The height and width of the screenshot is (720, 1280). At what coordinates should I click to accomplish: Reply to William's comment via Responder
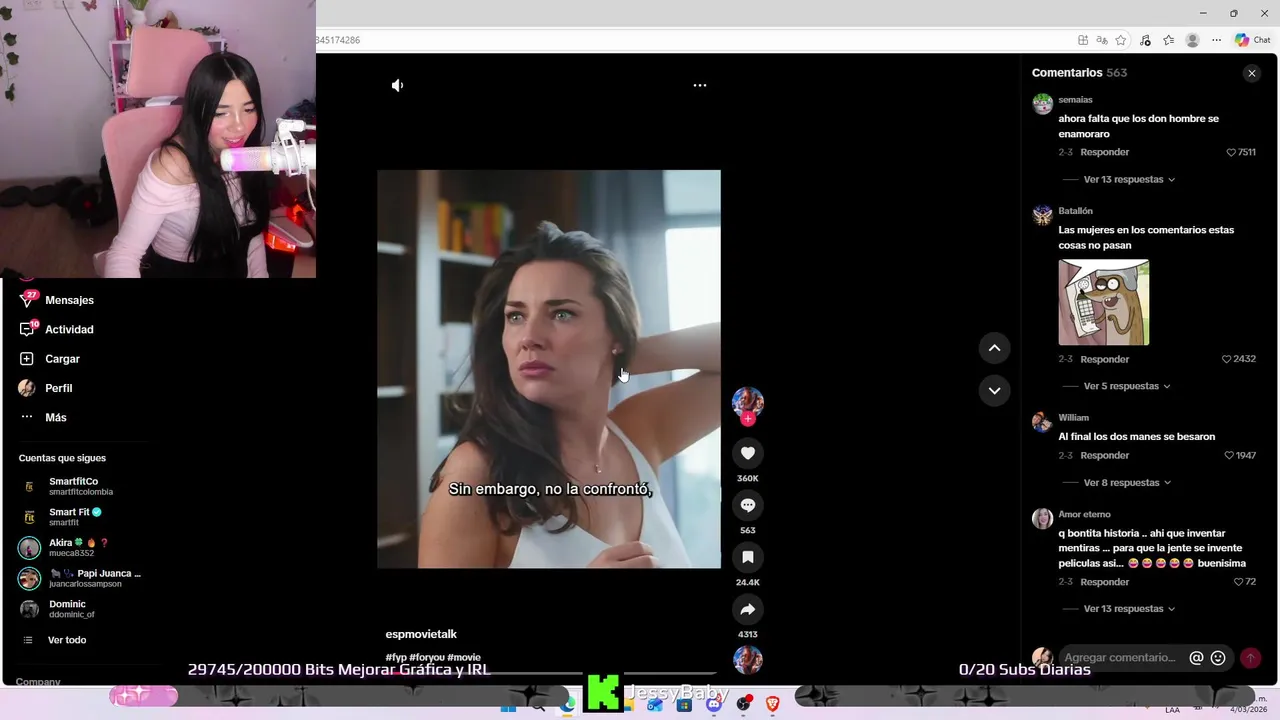click(1104, 455)
